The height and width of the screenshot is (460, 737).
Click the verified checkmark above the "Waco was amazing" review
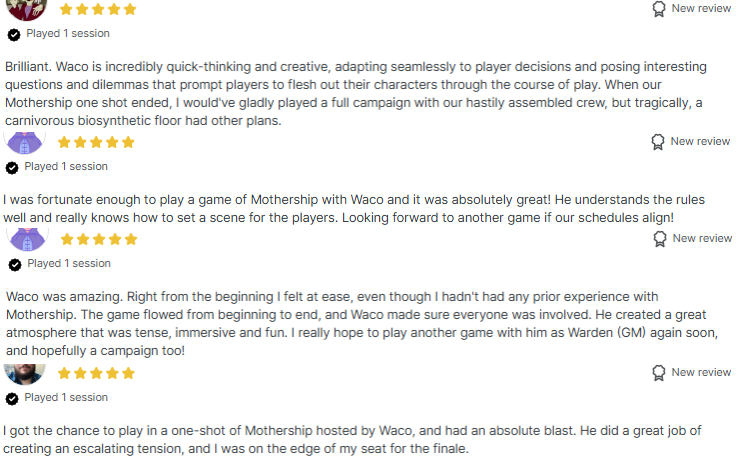15,265
